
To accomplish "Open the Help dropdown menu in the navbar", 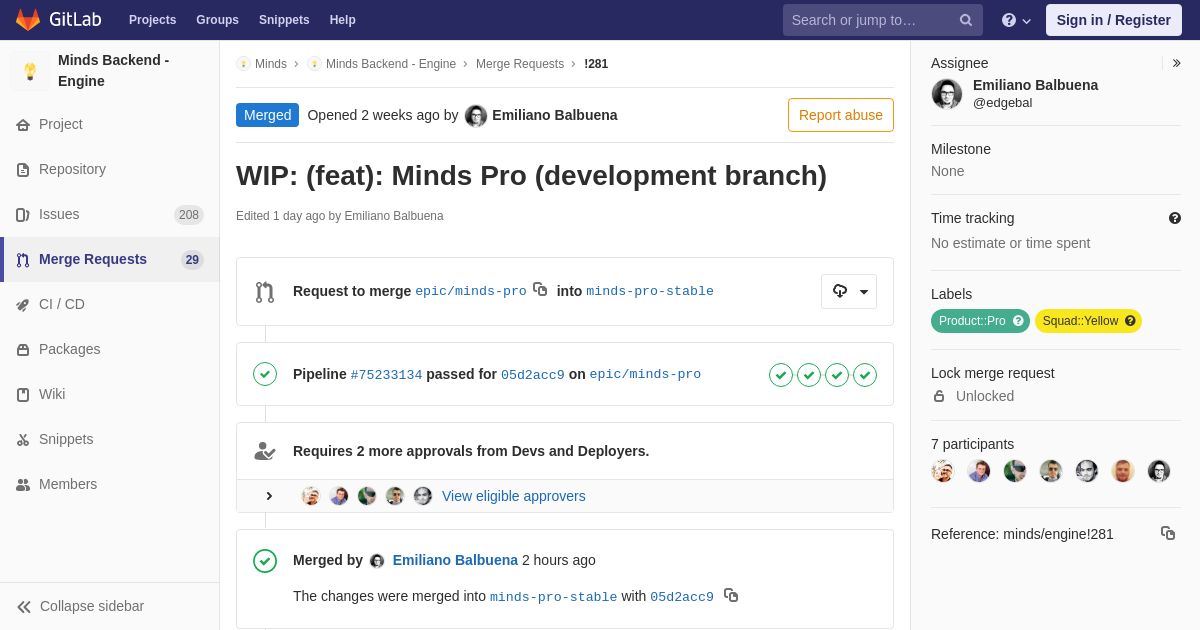I will point(1016,20).
